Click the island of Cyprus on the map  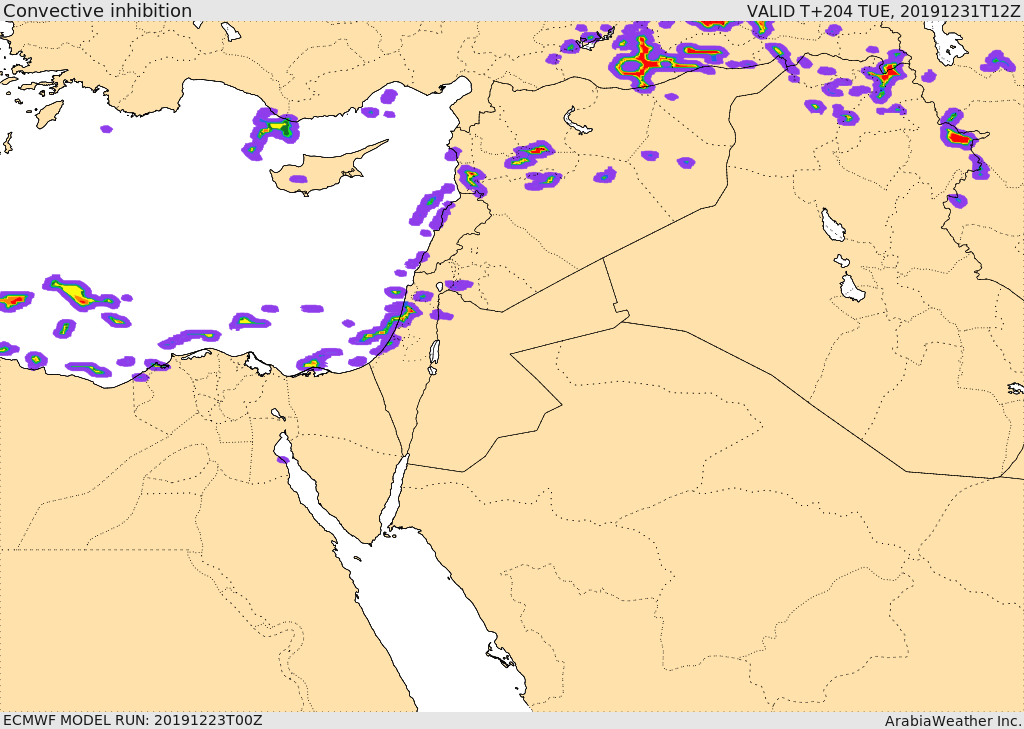321,170
